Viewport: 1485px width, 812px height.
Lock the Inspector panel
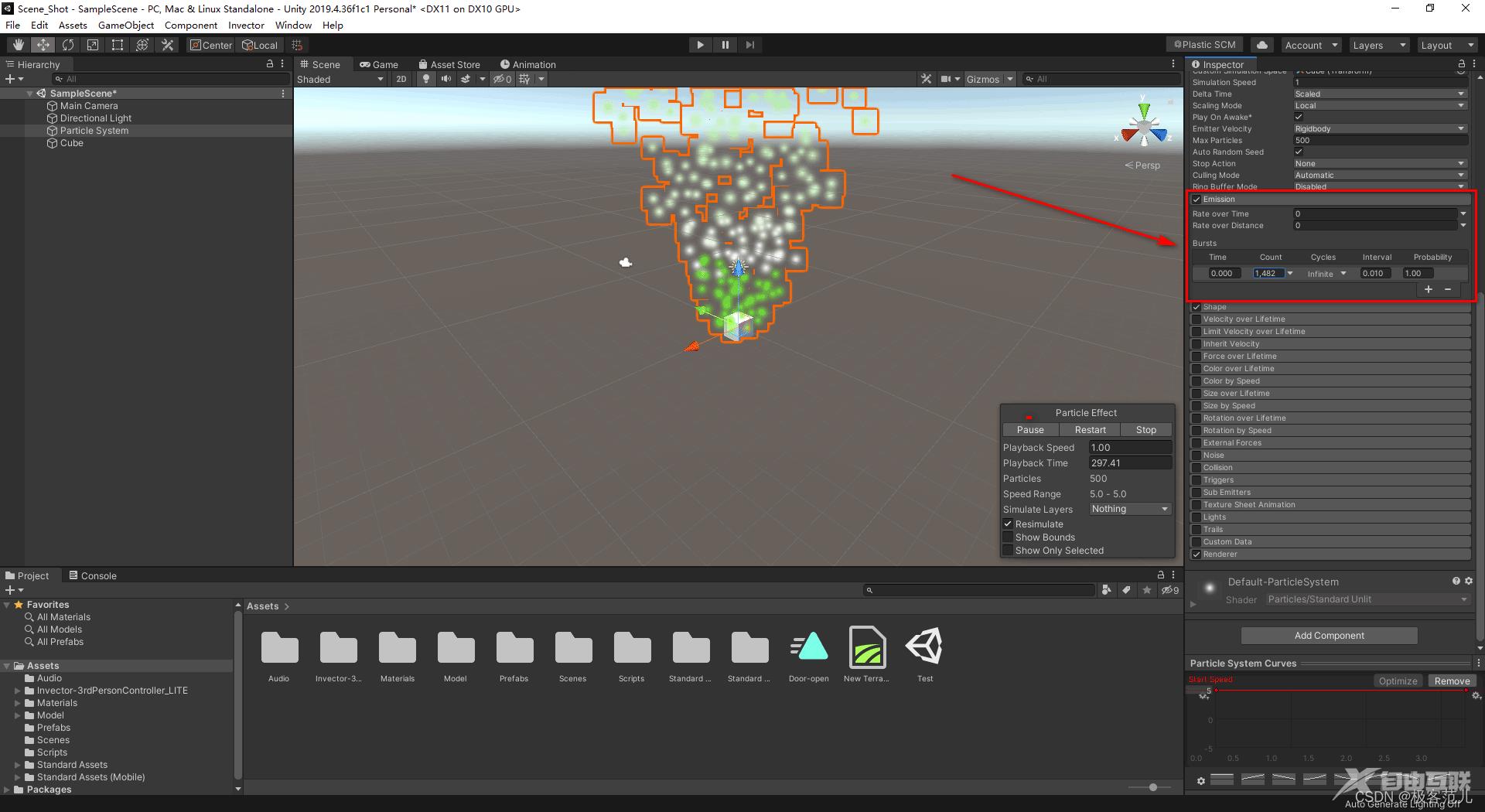click(1461, 64)
